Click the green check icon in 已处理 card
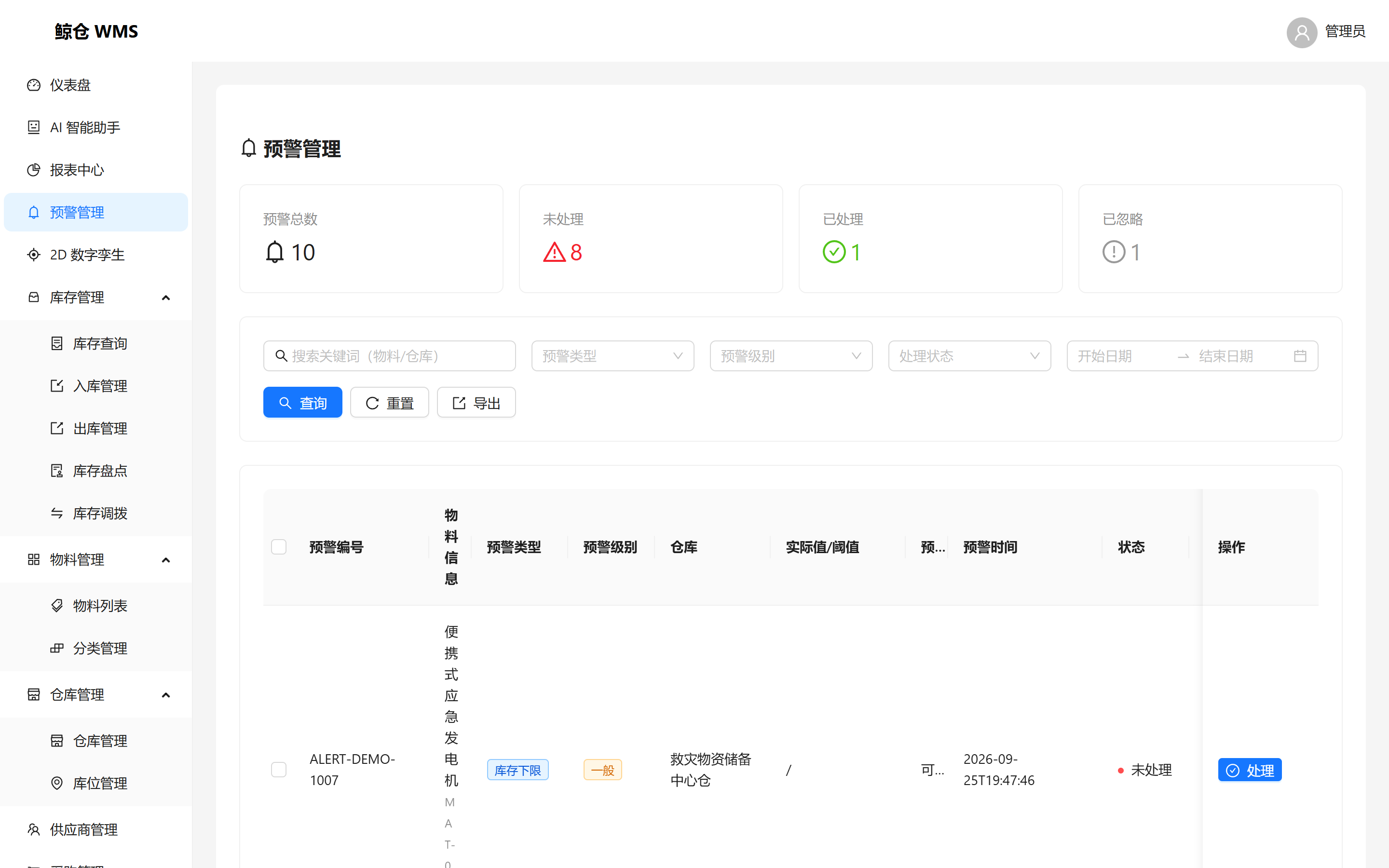 click(834, 252)
